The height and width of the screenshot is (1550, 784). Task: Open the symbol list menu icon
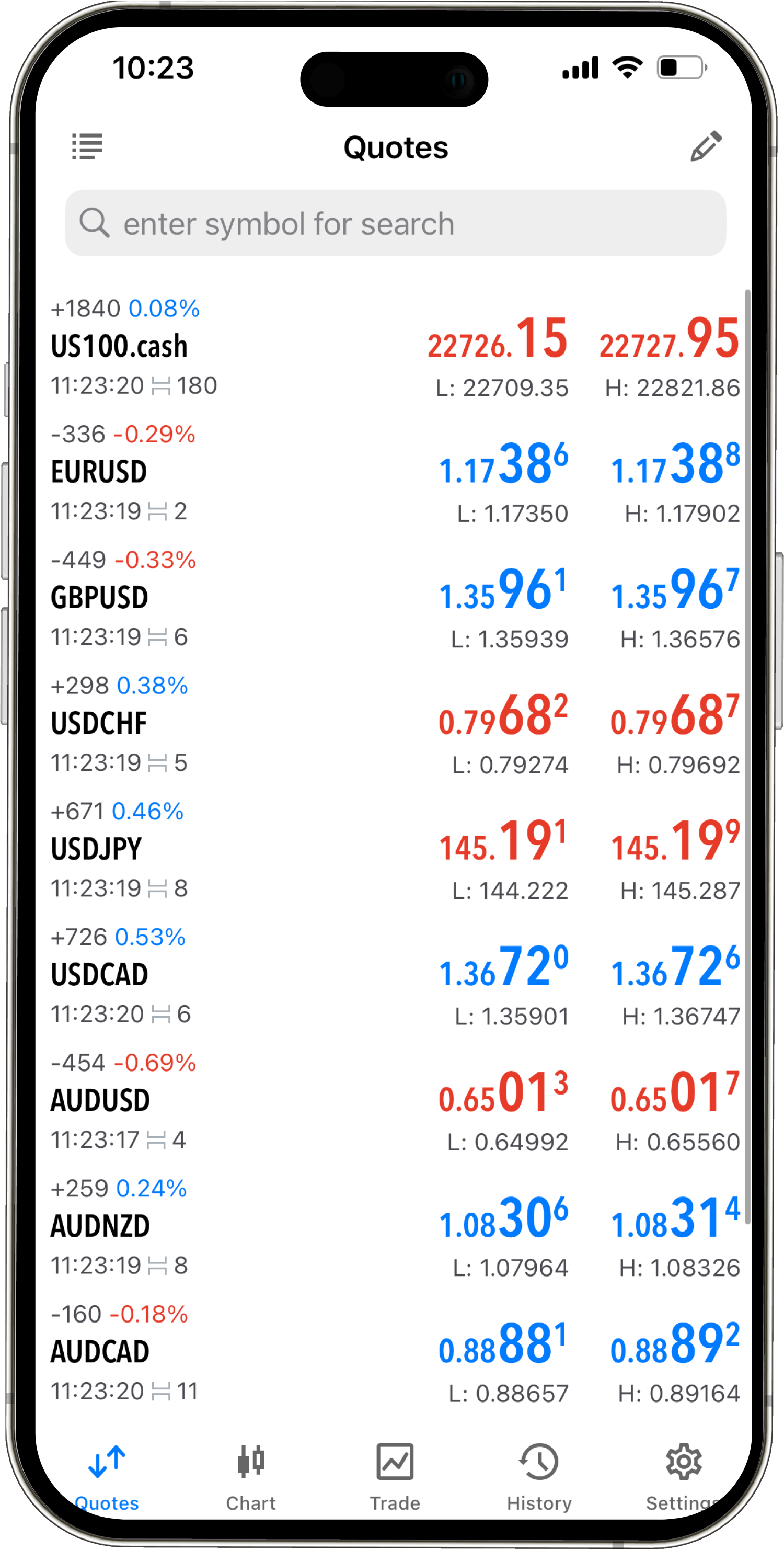[87, 147]
